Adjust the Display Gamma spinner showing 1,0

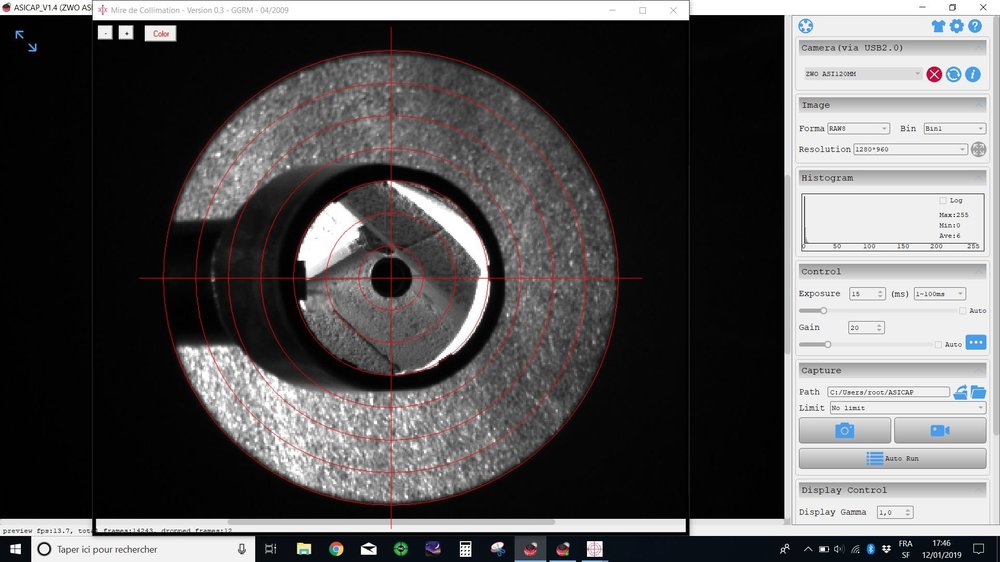tap(895, 512)
